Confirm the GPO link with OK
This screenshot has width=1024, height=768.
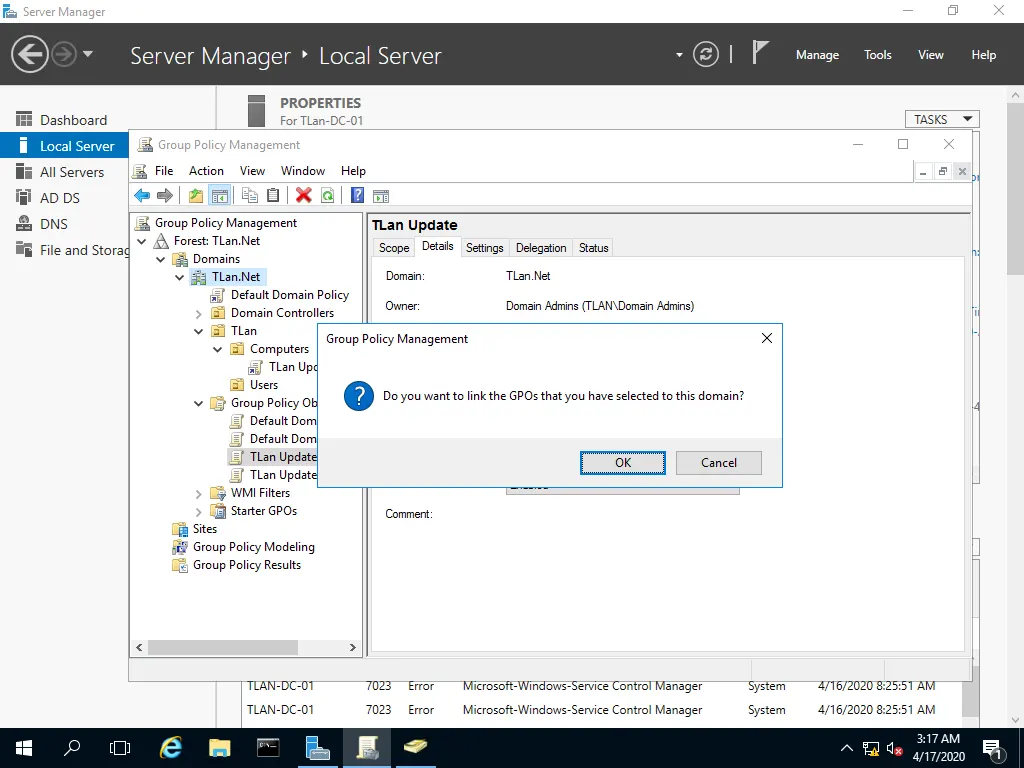pyautogui.click(x=623, y=462)
